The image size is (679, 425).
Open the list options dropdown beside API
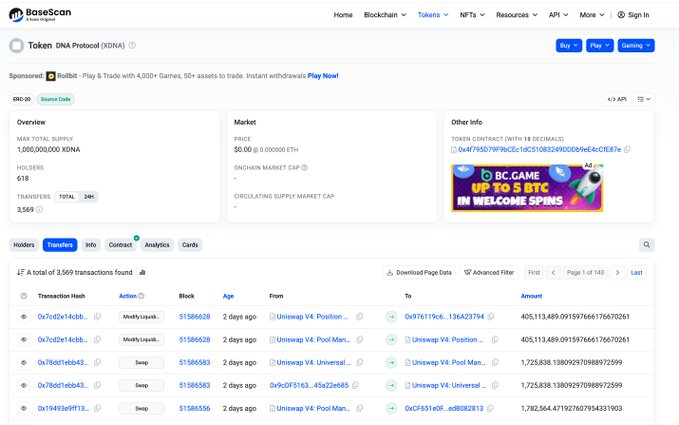tap(644, 99)
